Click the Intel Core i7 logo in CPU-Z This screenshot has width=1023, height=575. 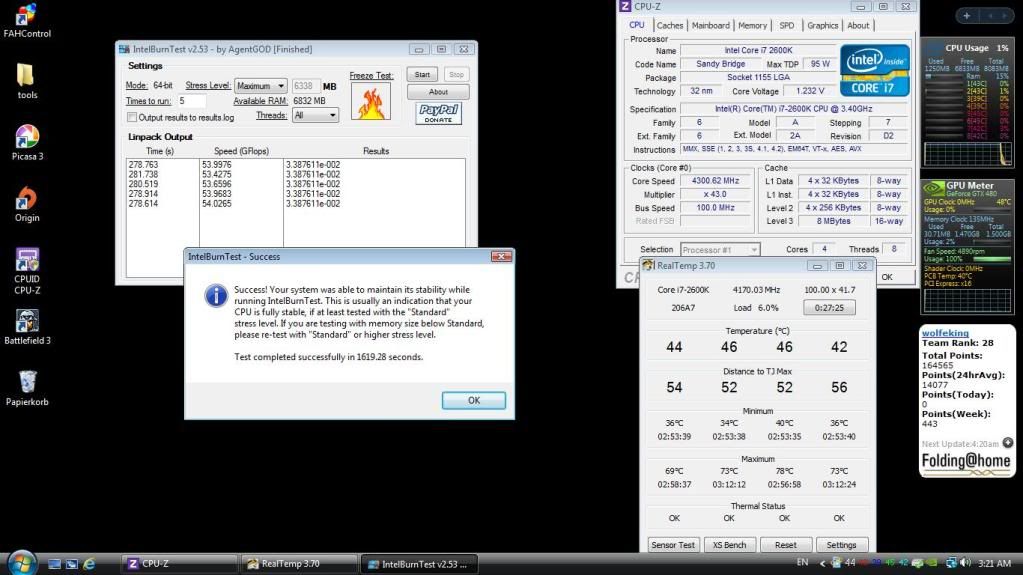pos(874,70)
